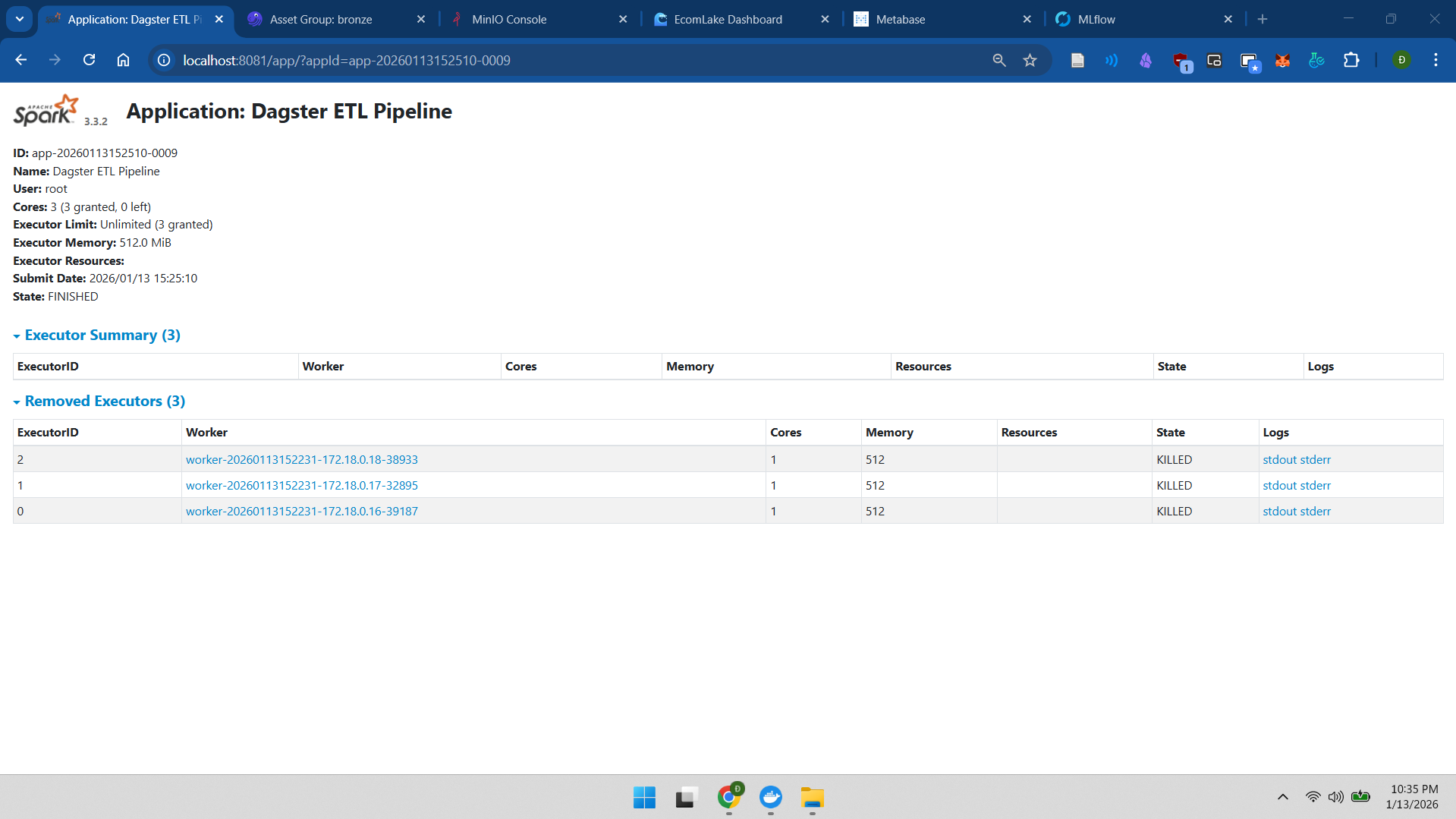The width and height of the screenshot is (1456, 819).
Task: Open Chrome from the taskbar
Action: [x=729, y=797]
